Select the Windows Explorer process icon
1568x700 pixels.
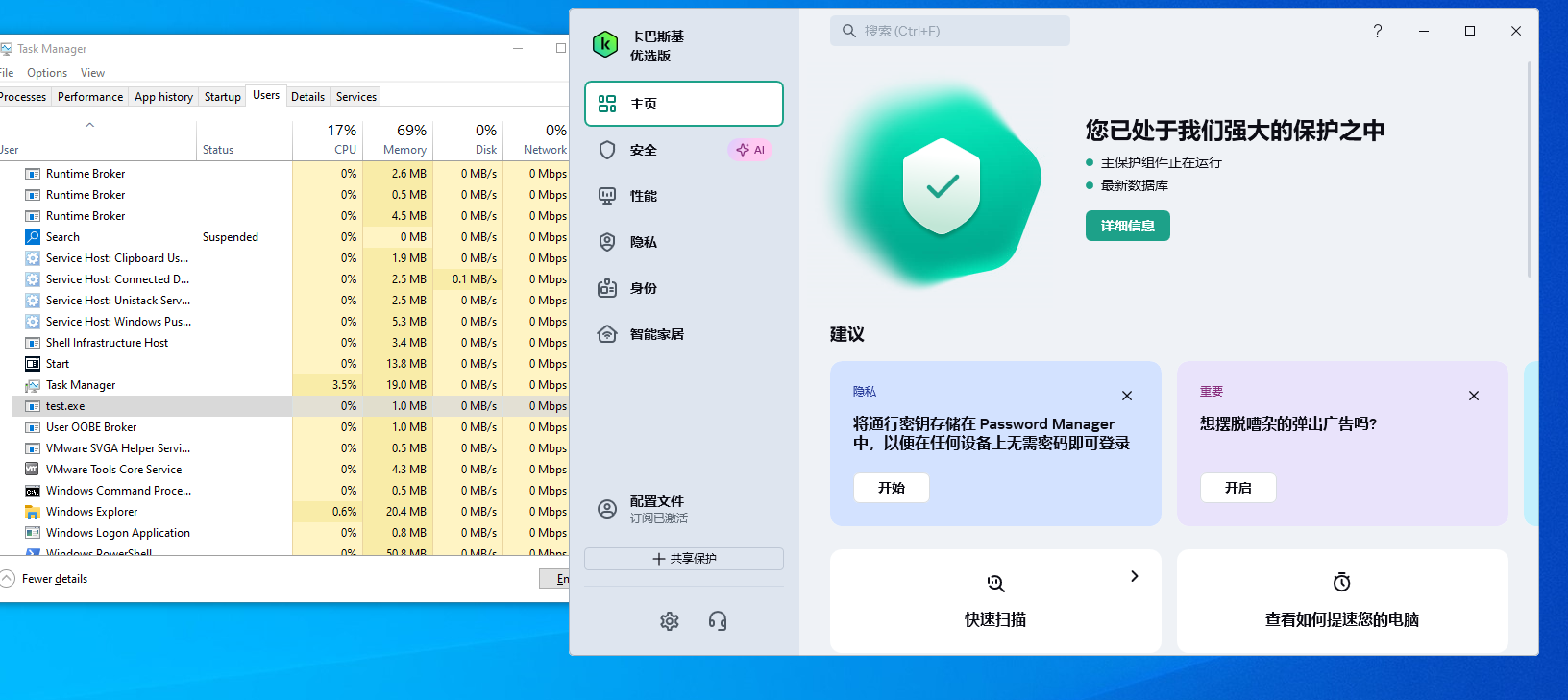coord(33,512)
